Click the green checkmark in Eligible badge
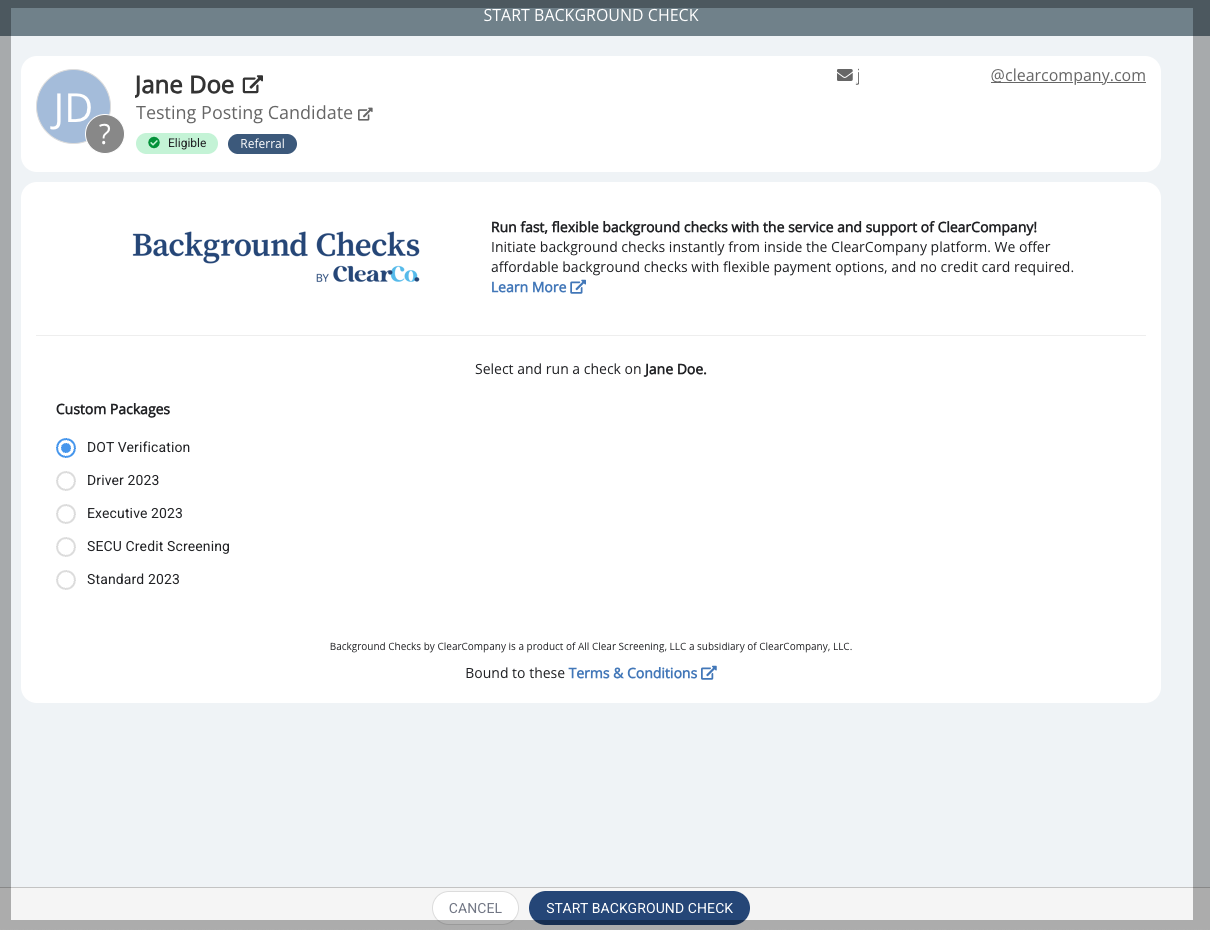The height and width of the screenshot is (930, 1210). click(154, 143)
